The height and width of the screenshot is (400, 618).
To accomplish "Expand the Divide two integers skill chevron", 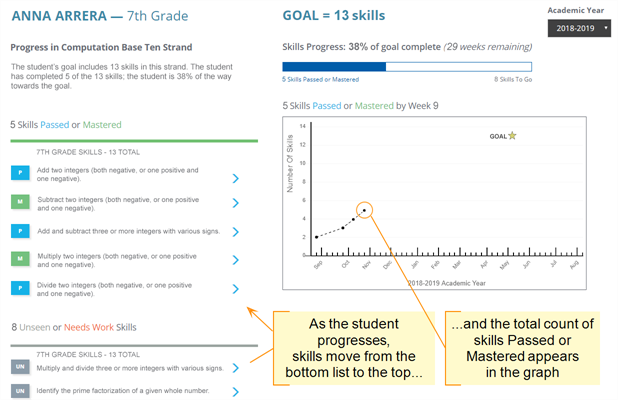I will pyautogui.click(x=235, y=289).
